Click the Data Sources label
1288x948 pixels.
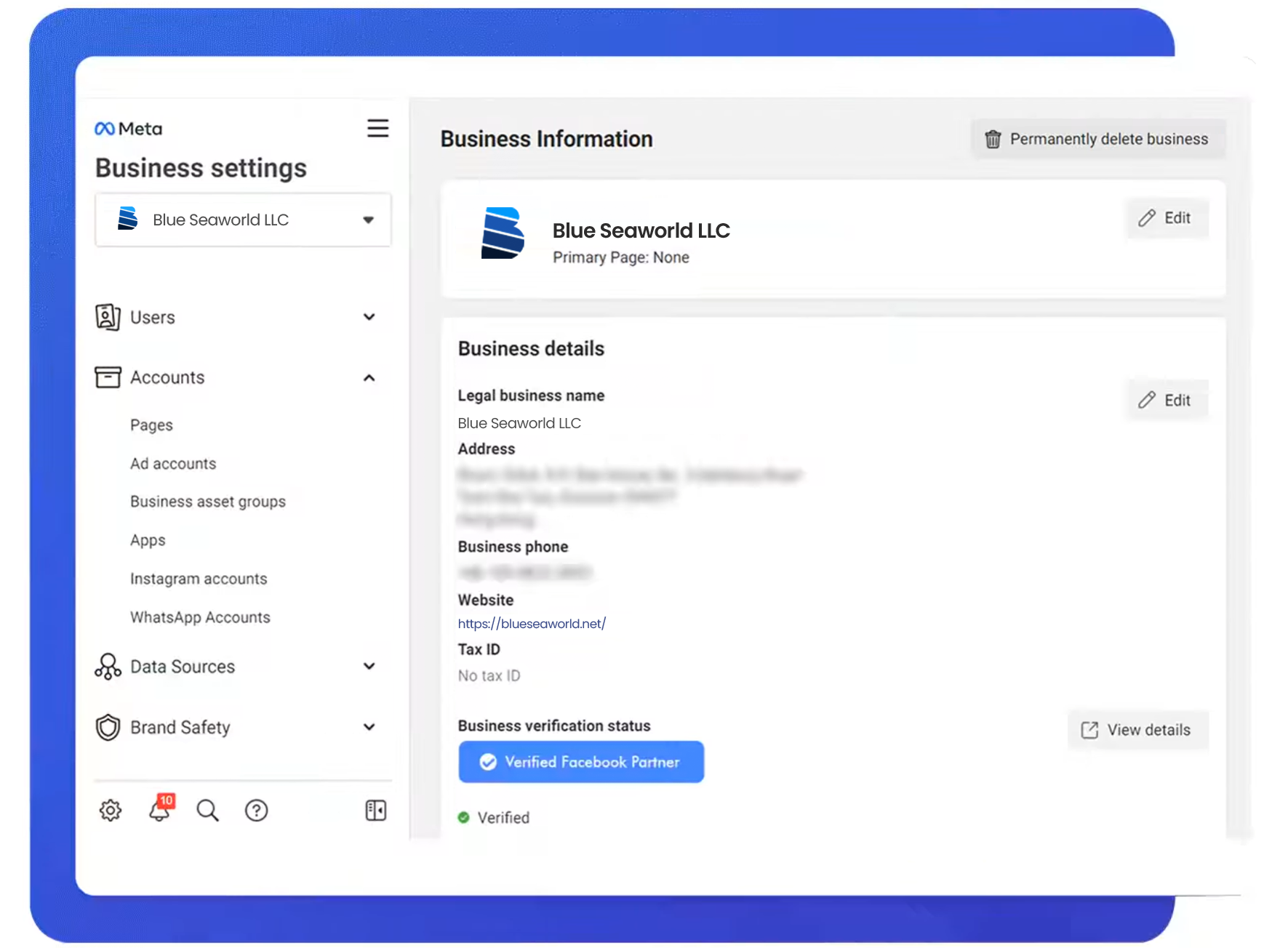coord(183,667)
